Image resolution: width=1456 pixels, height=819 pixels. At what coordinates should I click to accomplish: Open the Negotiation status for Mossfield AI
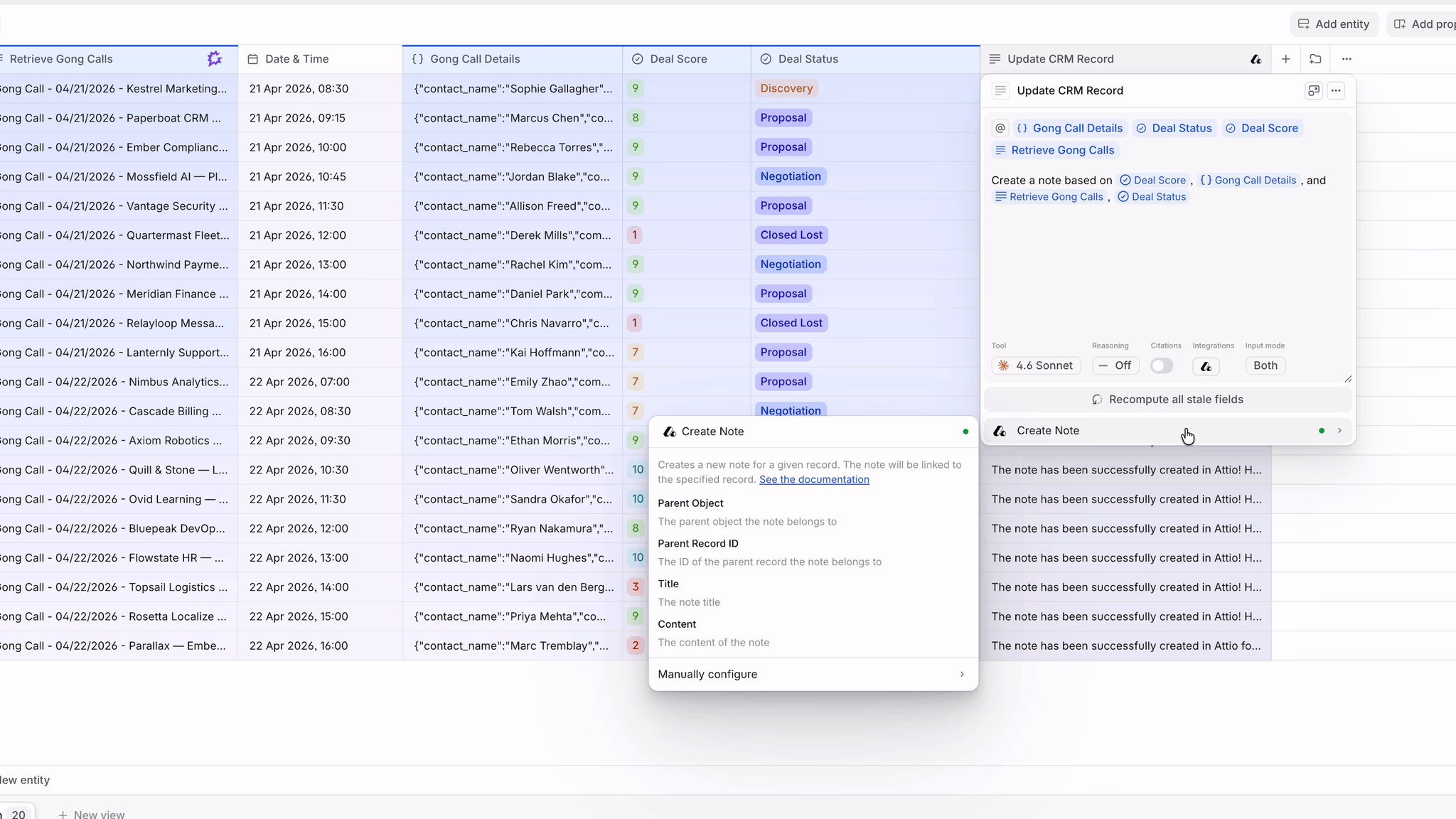pos(791,176)
